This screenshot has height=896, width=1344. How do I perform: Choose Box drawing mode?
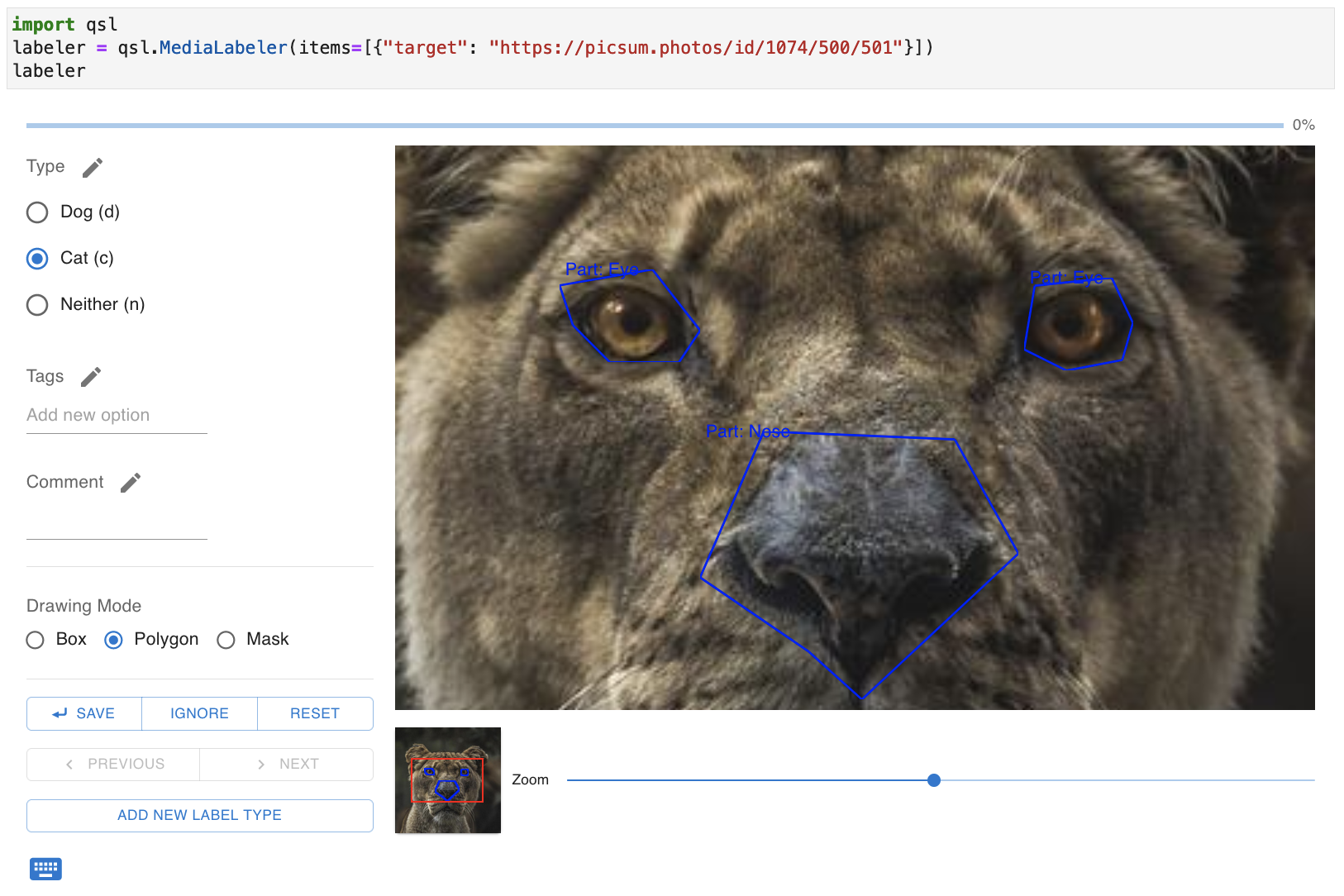35,640
